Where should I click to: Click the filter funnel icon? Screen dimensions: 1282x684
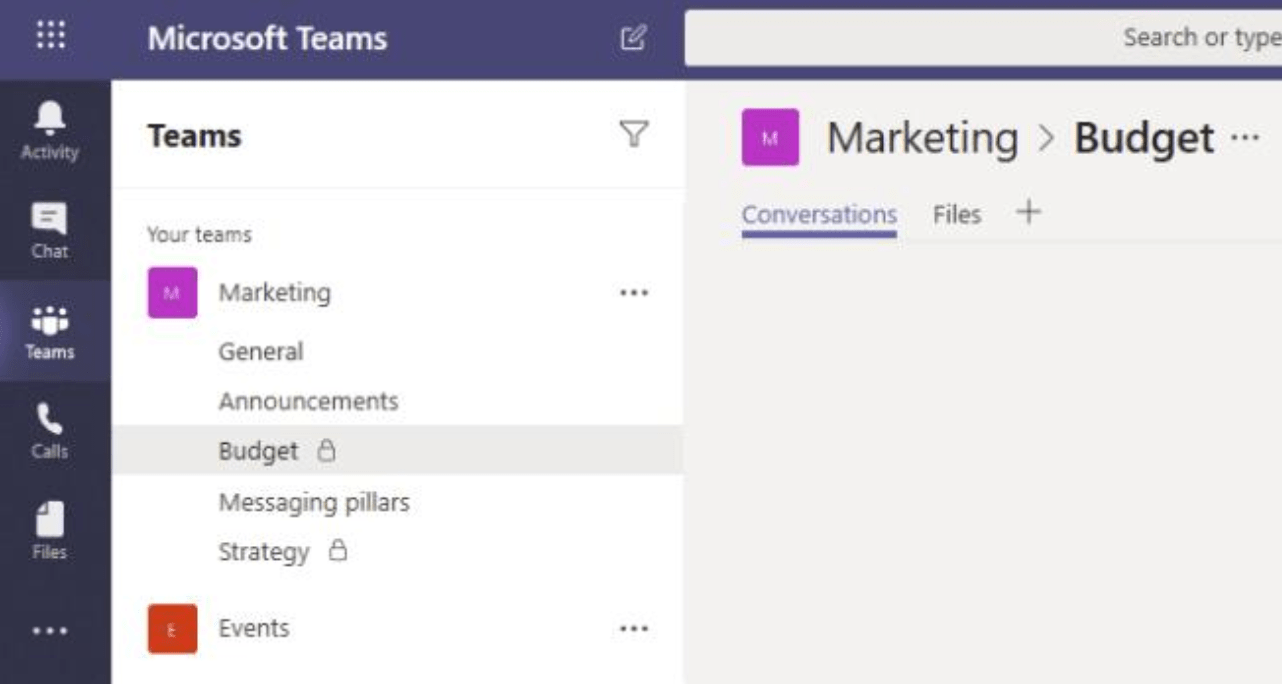click(634, 135)
